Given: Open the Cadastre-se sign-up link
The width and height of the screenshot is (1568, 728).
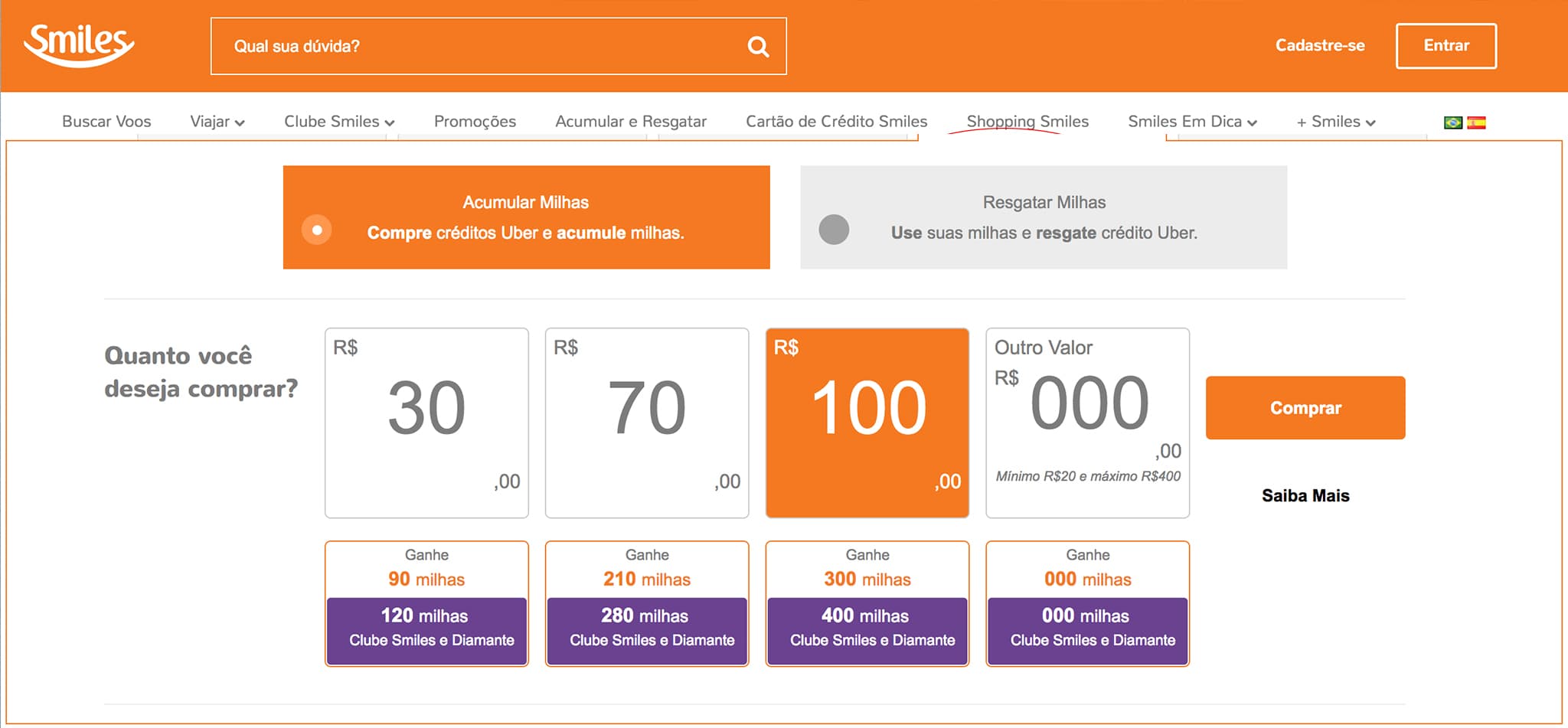Looking at the screenshot, I should 1320,46.
